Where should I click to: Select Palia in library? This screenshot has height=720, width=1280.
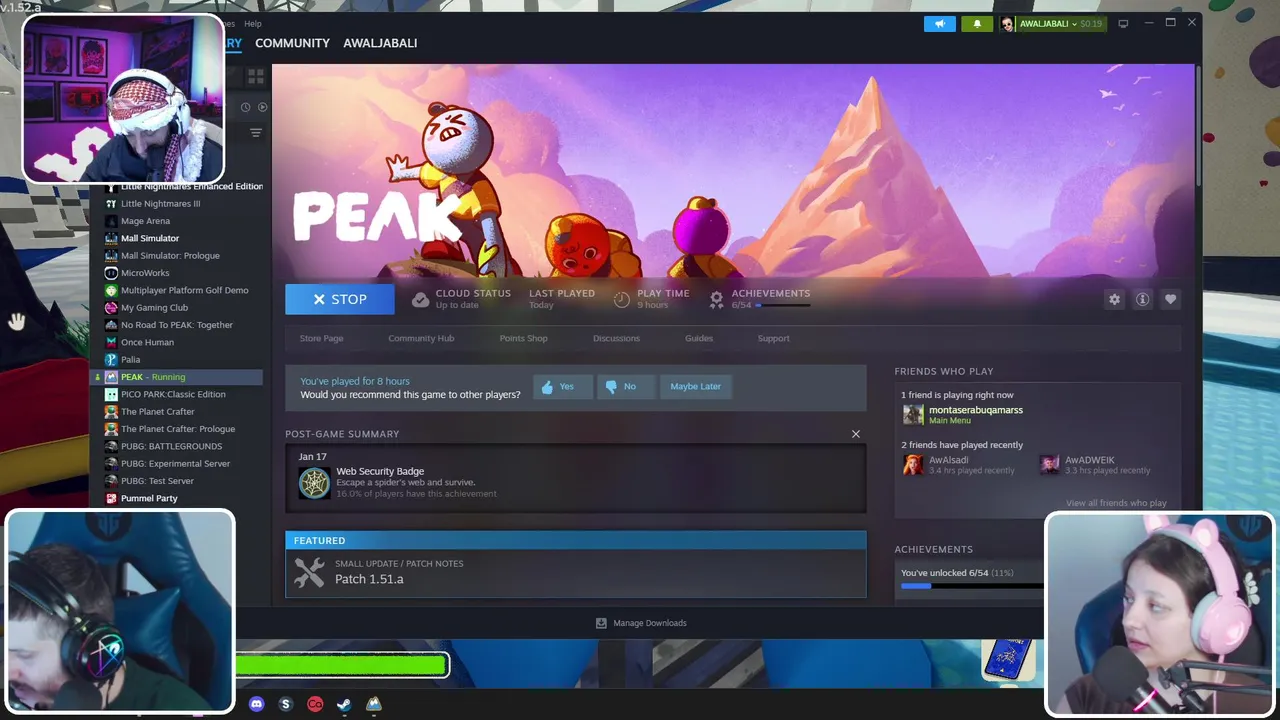point(130,359)
